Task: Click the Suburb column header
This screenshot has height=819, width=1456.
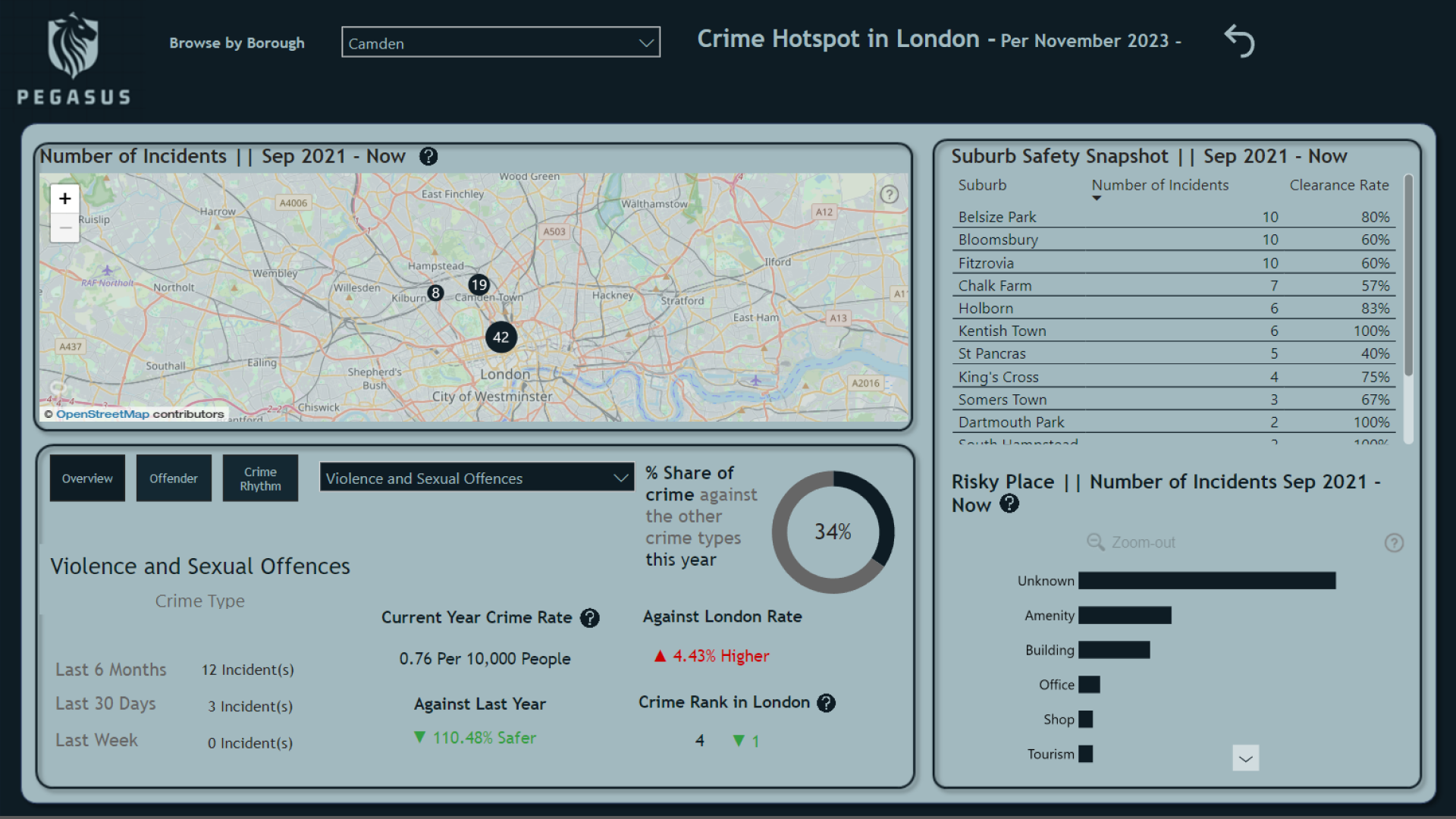Action: (982, 185)
